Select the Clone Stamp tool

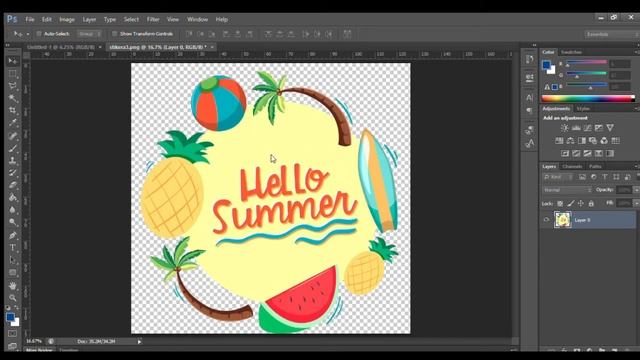[13, 161]
